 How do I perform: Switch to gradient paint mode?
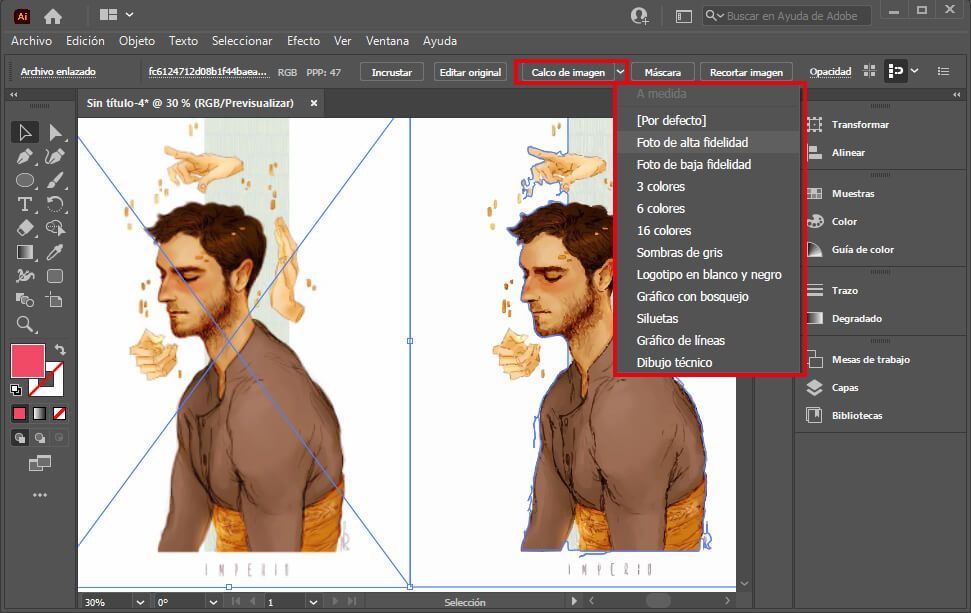pyautogui.click(x=40, y=413)
